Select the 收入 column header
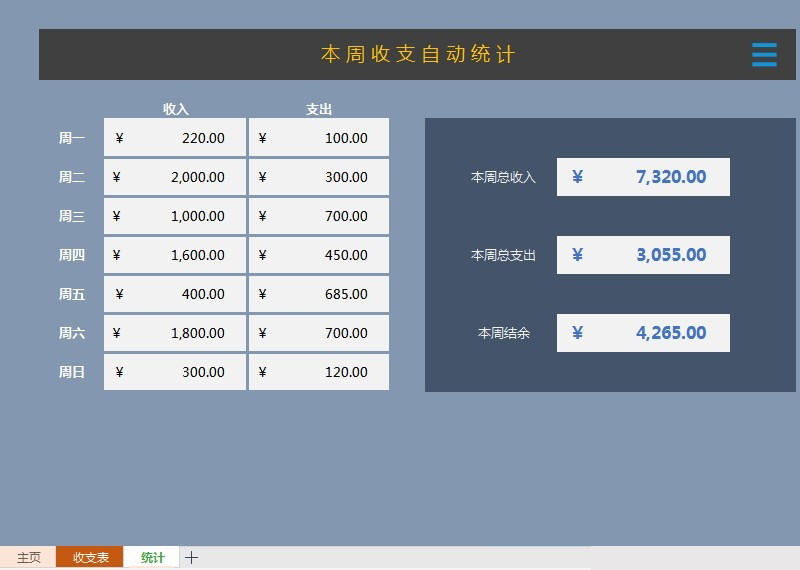800x570 pixels. coord(176,109)
